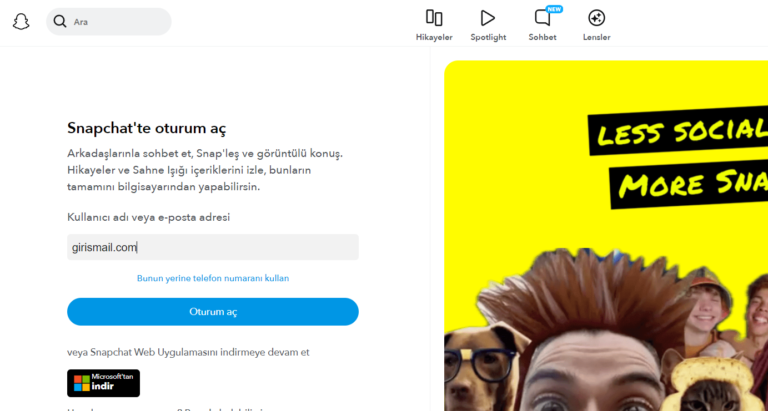
Task: Click the username field containing girismail.com
Action: 212,247
